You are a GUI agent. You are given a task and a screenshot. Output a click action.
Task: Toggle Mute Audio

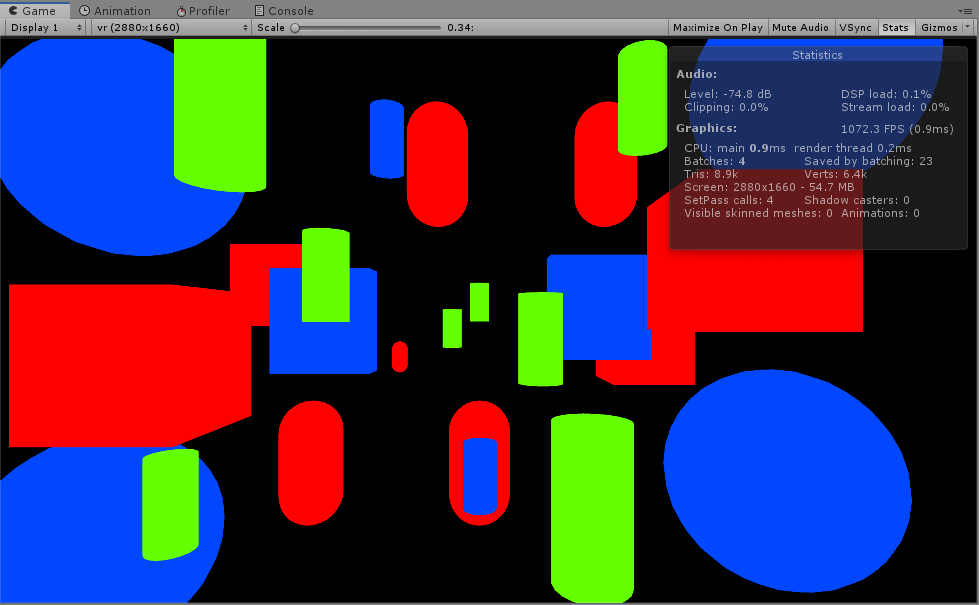[x=800, y=27]
